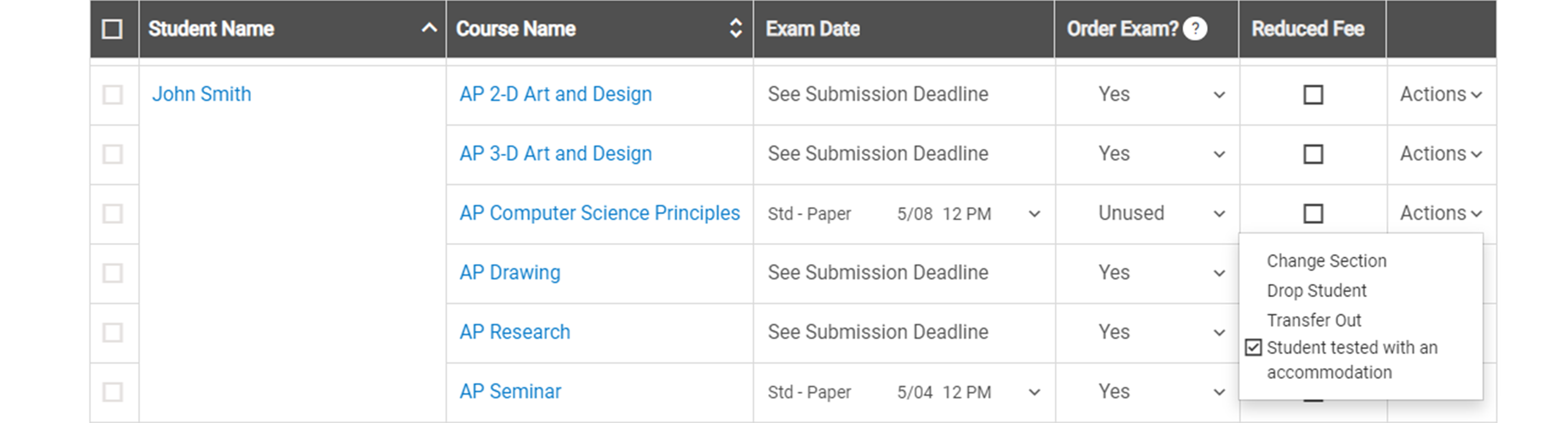Image resolution: width=1568 pixels, height=423 pixels.
Task: Open AP Computer Science Principles course link
Action: (597, 211)
